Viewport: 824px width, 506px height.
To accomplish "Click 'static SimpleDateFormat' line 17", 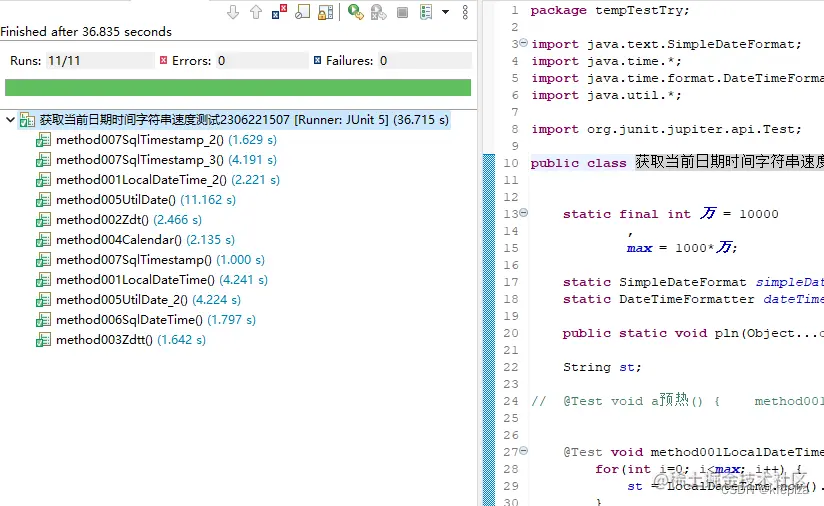I will click(654, 282).
